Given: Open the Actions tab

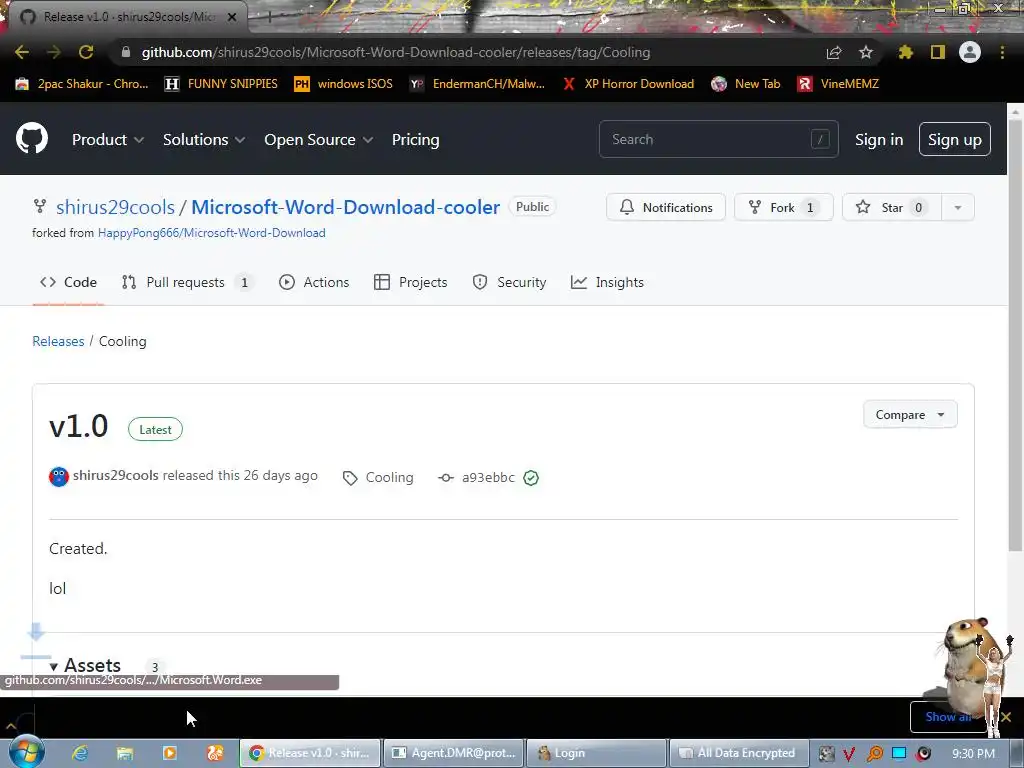Looking at the screenshot, I should click(x=314, y=282).
